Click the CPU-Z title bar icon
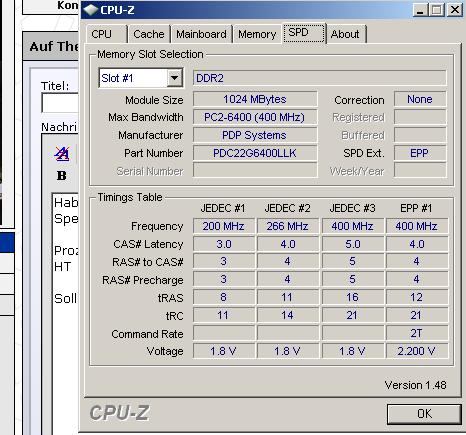This screenshot has height=435, width=466. click(90, 10)
